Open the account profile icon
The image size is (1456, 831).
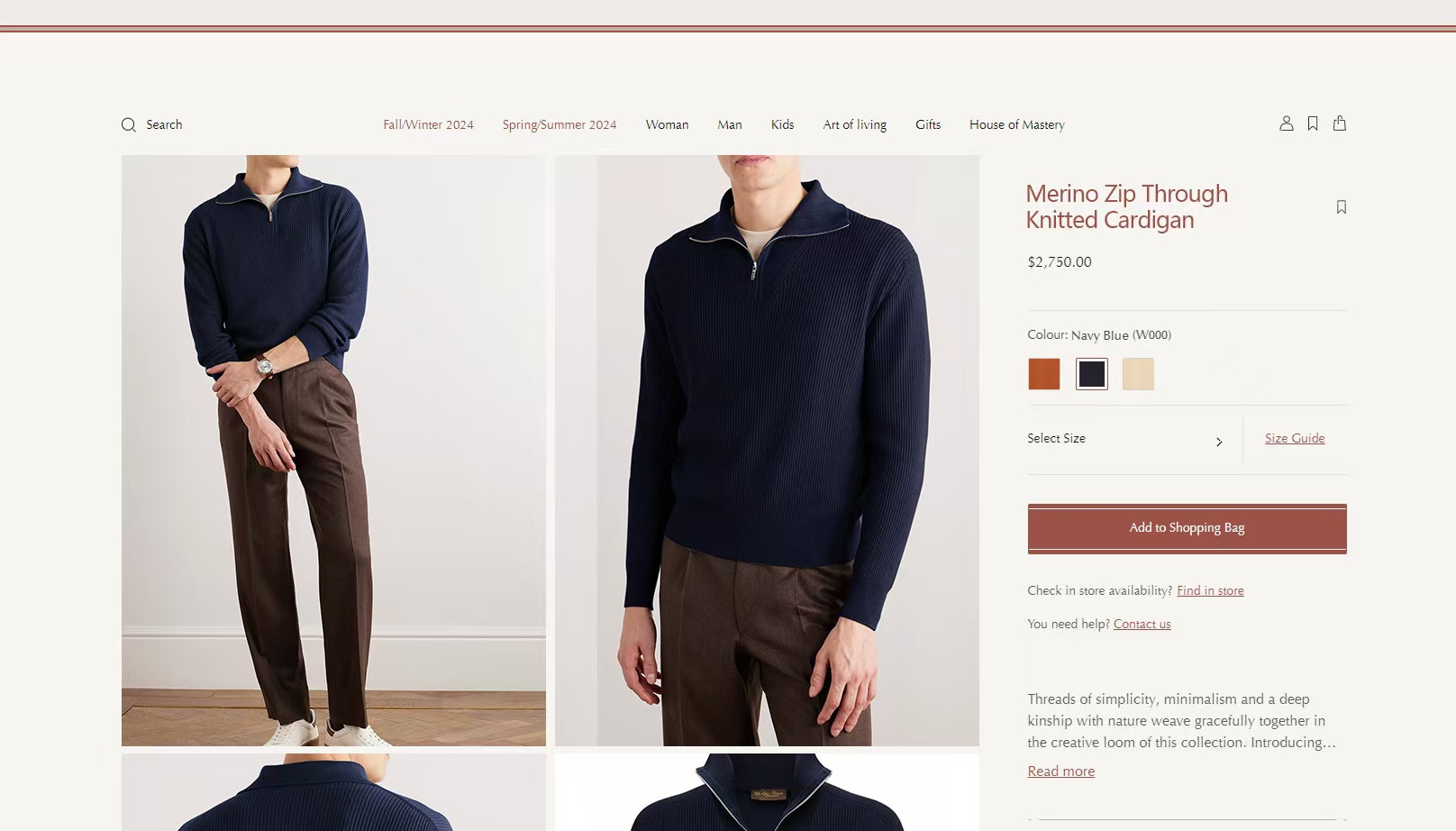click(x=1287, y=123)
